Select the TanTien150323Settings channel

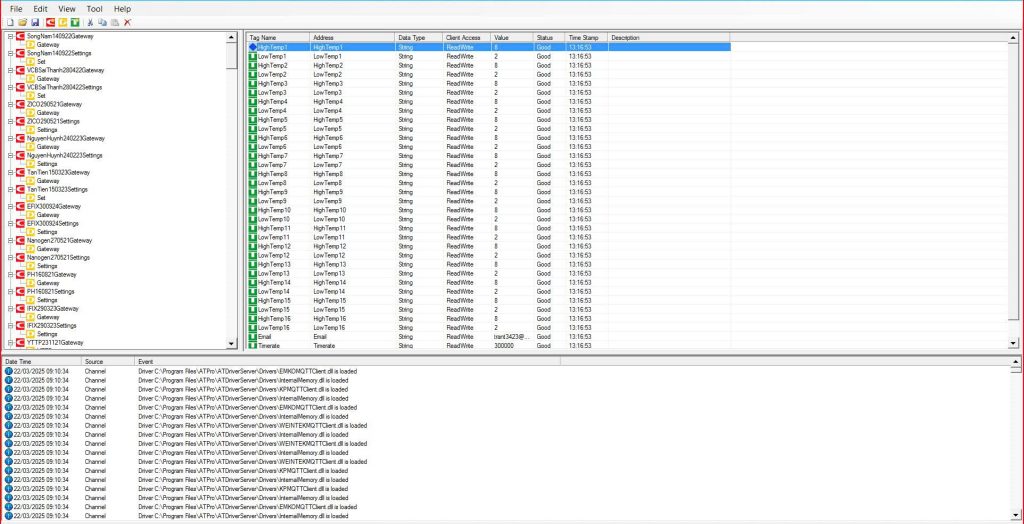(57, 189)
